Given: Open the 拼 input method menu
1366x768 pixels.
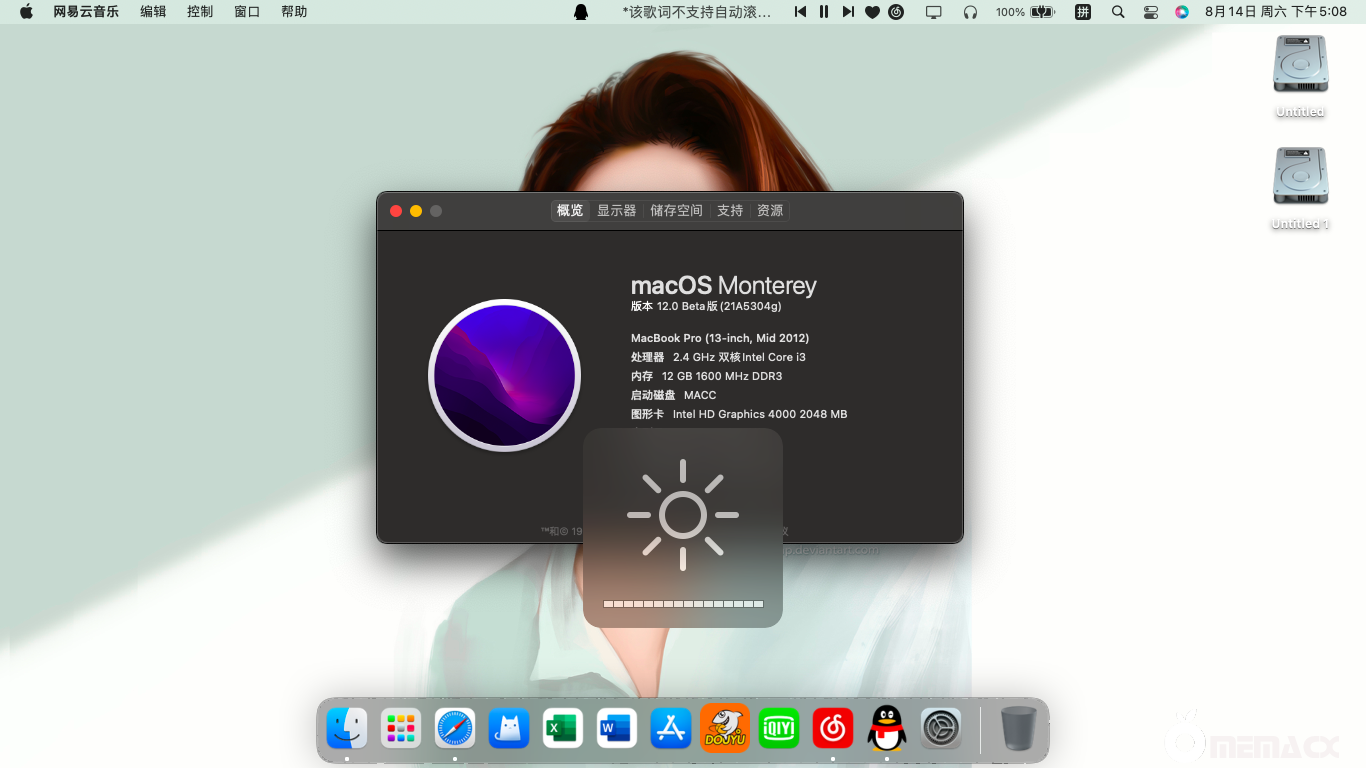Looking at the screenshot, I should tap(1083, 12).
